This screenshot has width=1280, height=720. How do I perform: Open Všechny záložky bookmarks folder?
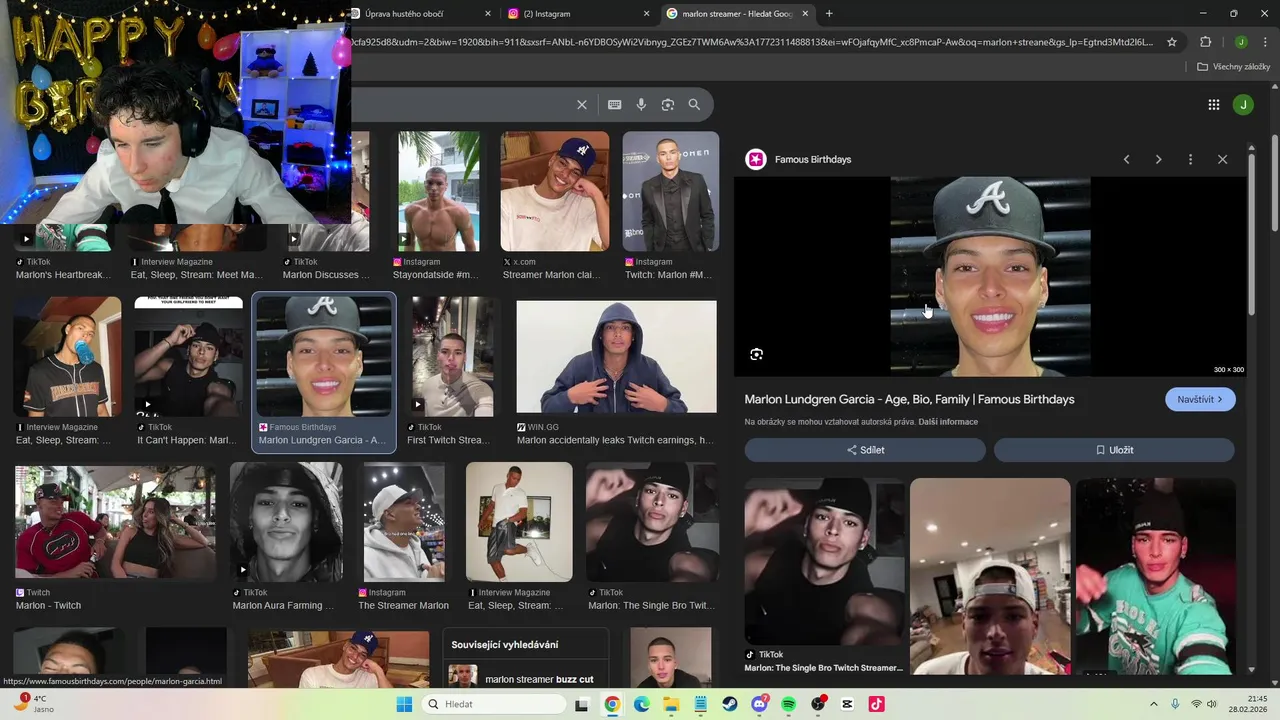1233,66
